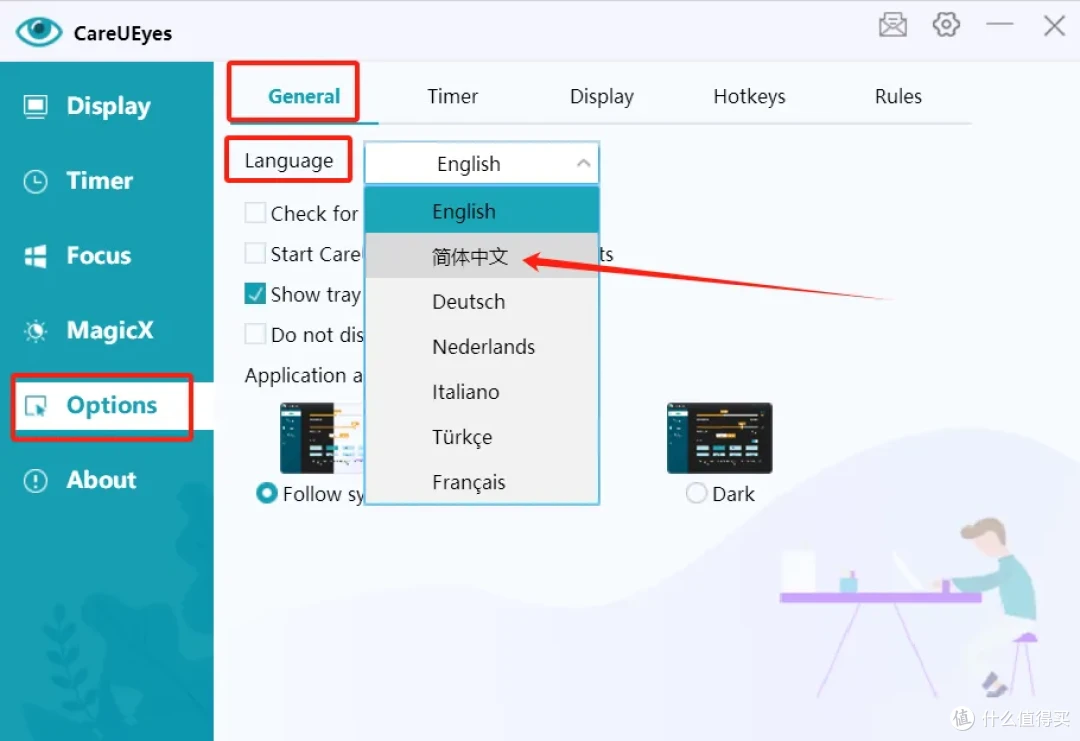Select the Follow system radio button

point(267,493)
